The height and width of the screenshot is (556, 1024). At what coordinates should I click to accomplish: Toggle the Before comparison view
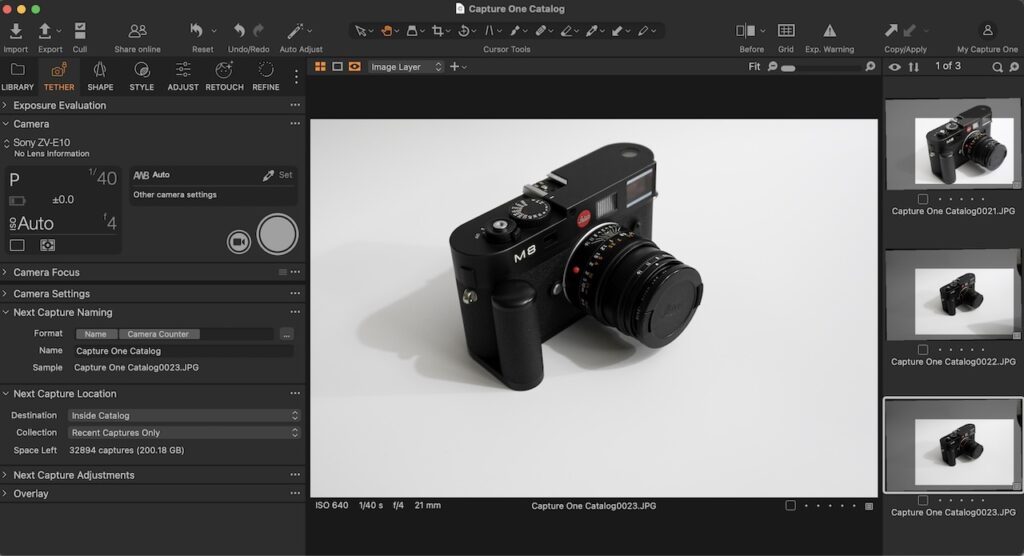[745, 31]
